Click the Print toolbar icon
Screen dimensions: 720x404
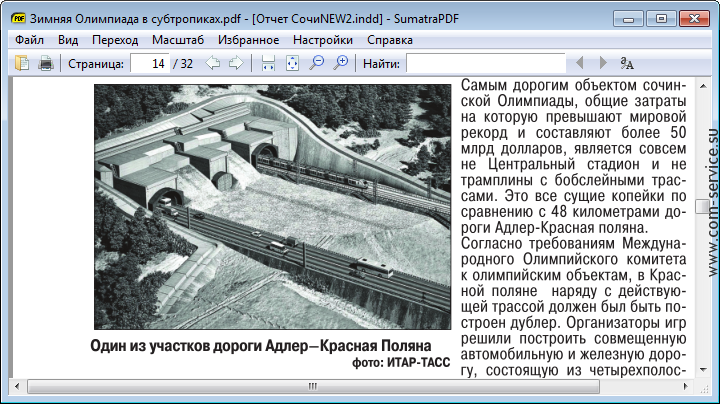(x=45, y=63)
